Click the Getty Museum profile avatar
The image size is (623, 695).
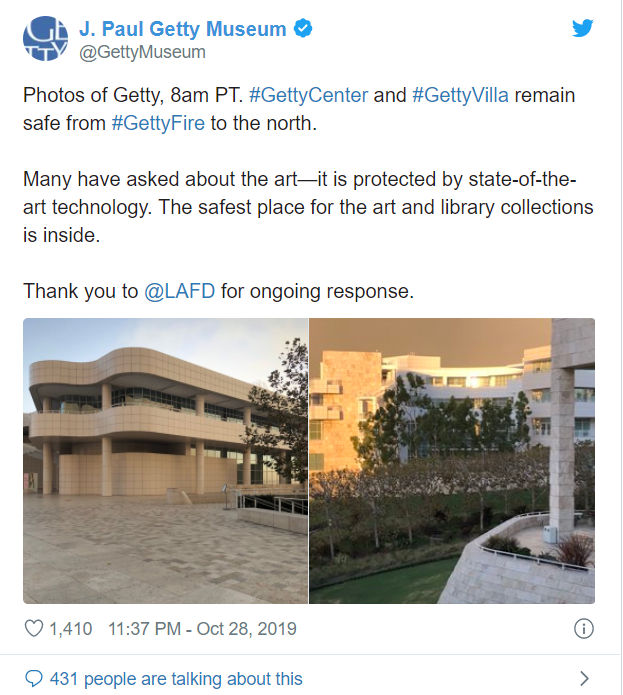47,39
